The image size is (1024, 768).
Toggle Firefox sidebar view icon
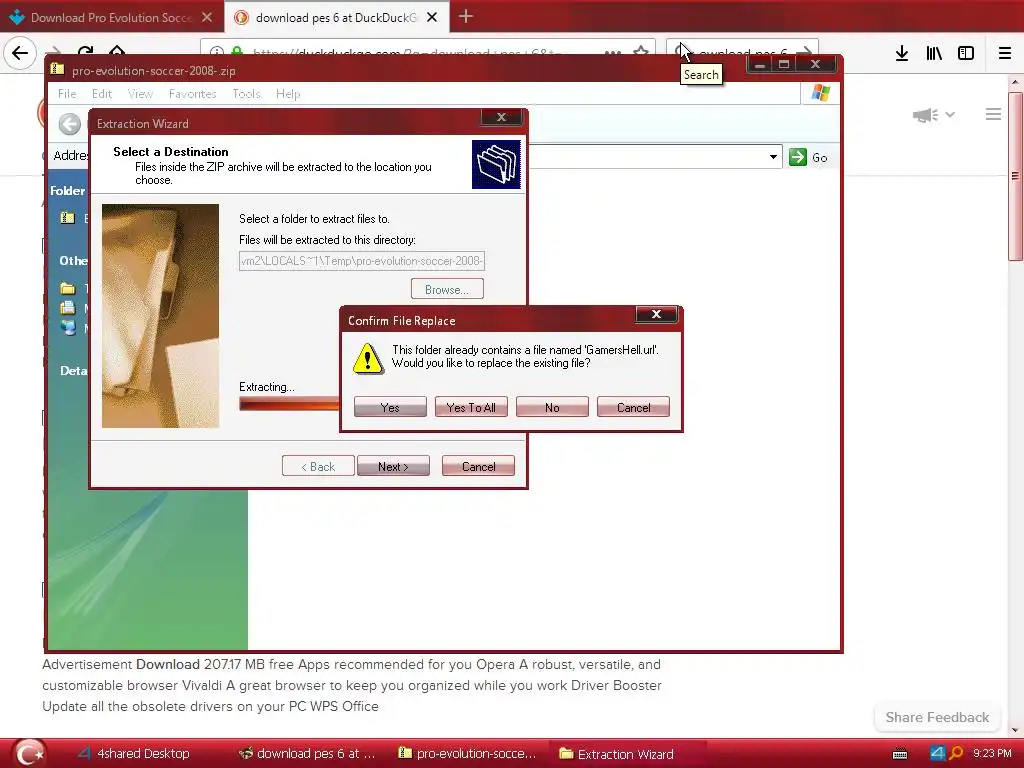(x=966, y=53)
